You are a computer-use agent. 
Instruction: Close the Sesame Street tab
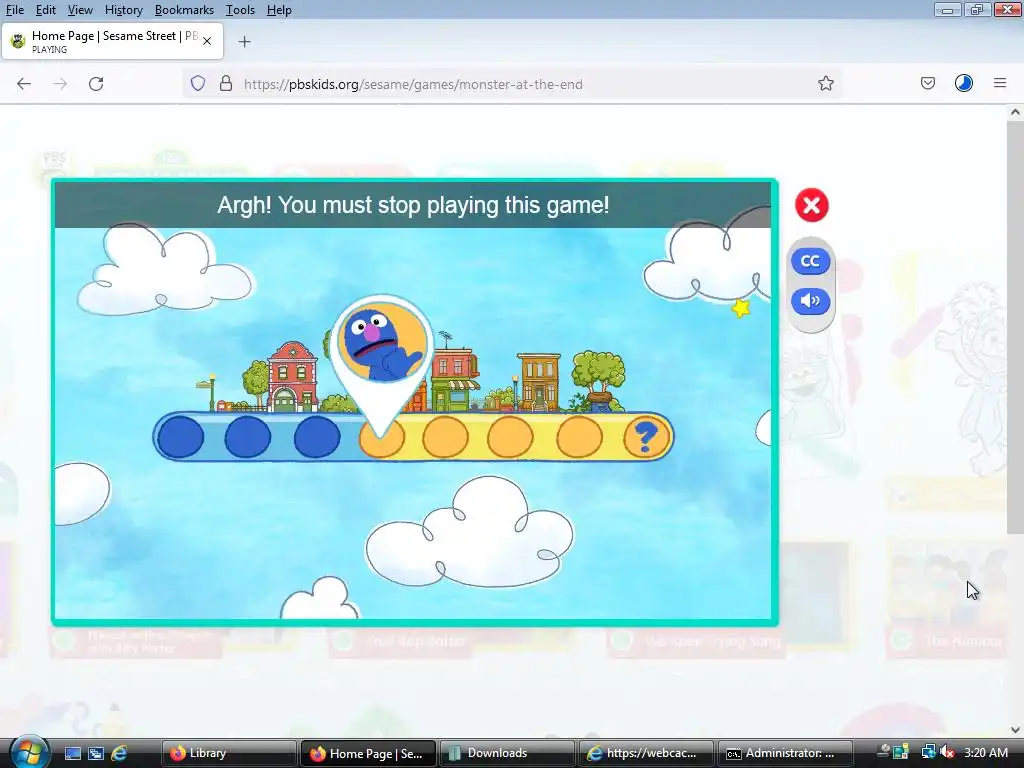pos(207,41)
